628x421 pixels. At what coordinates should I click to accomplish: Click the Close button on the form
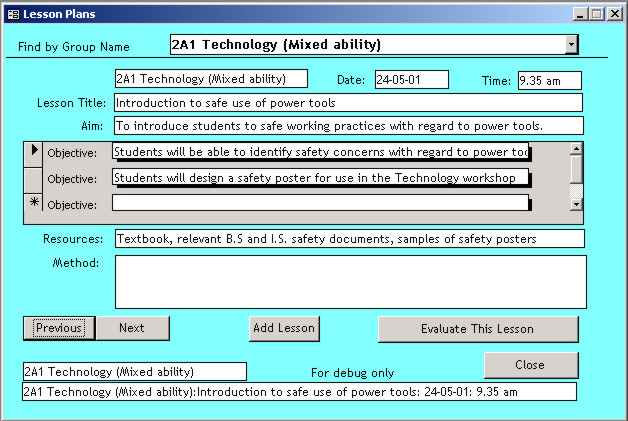coord(531,365)
